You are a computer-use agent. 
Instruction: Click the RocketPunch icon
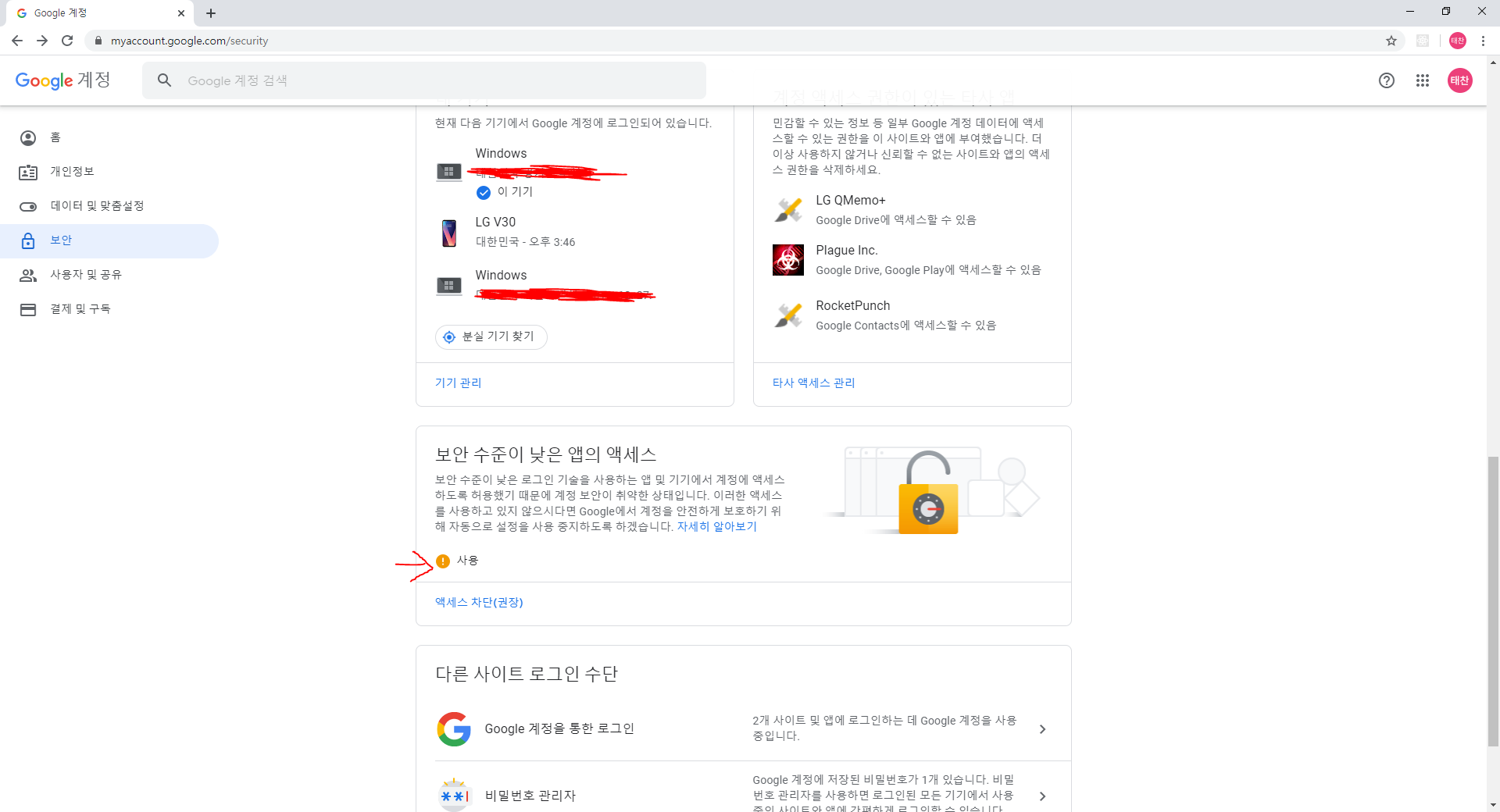[x=787, y=315]
